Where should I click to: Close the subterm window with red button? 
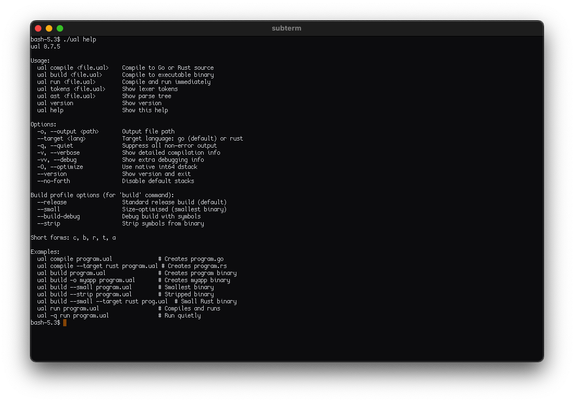pyautogui.click(x=38, y=28)
